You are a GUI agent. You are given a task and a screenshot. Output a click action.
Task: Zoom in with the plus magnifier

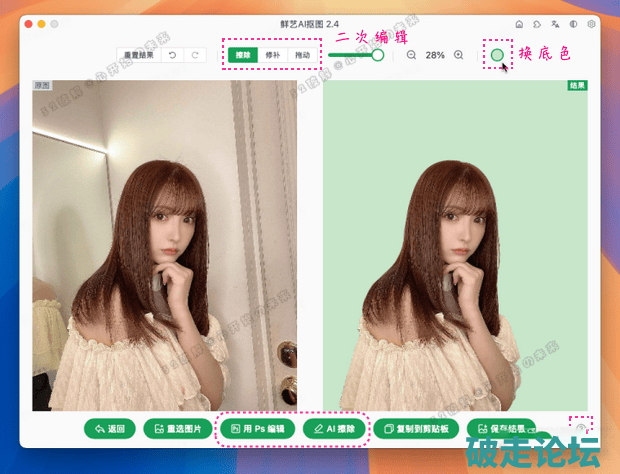tap(459, 56)
